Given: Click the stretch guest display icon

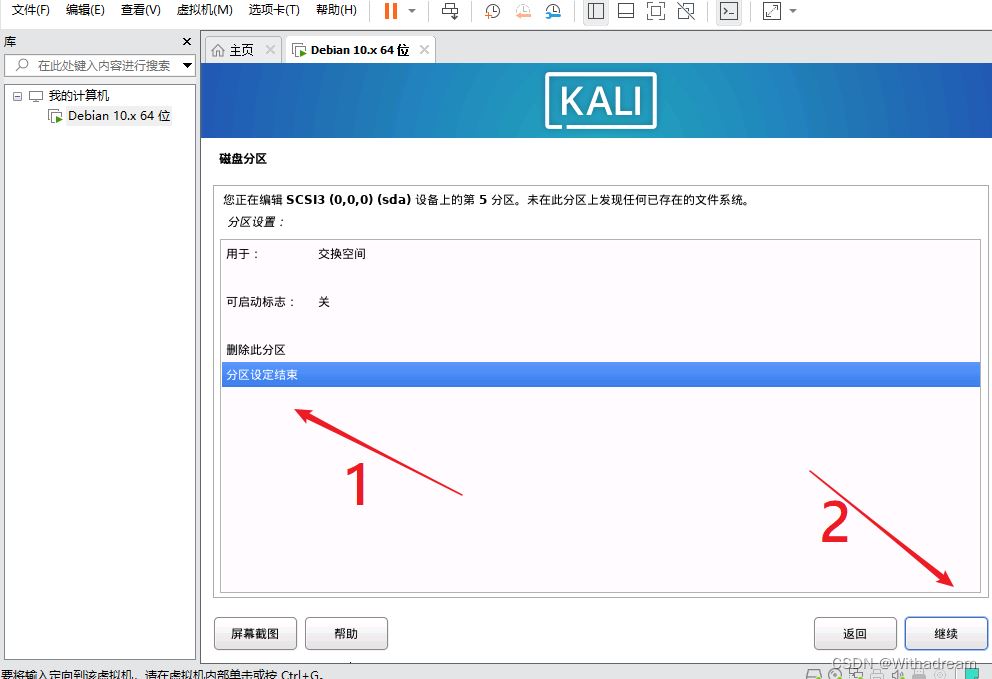Looking at the screenshot, I should [772, 11].
